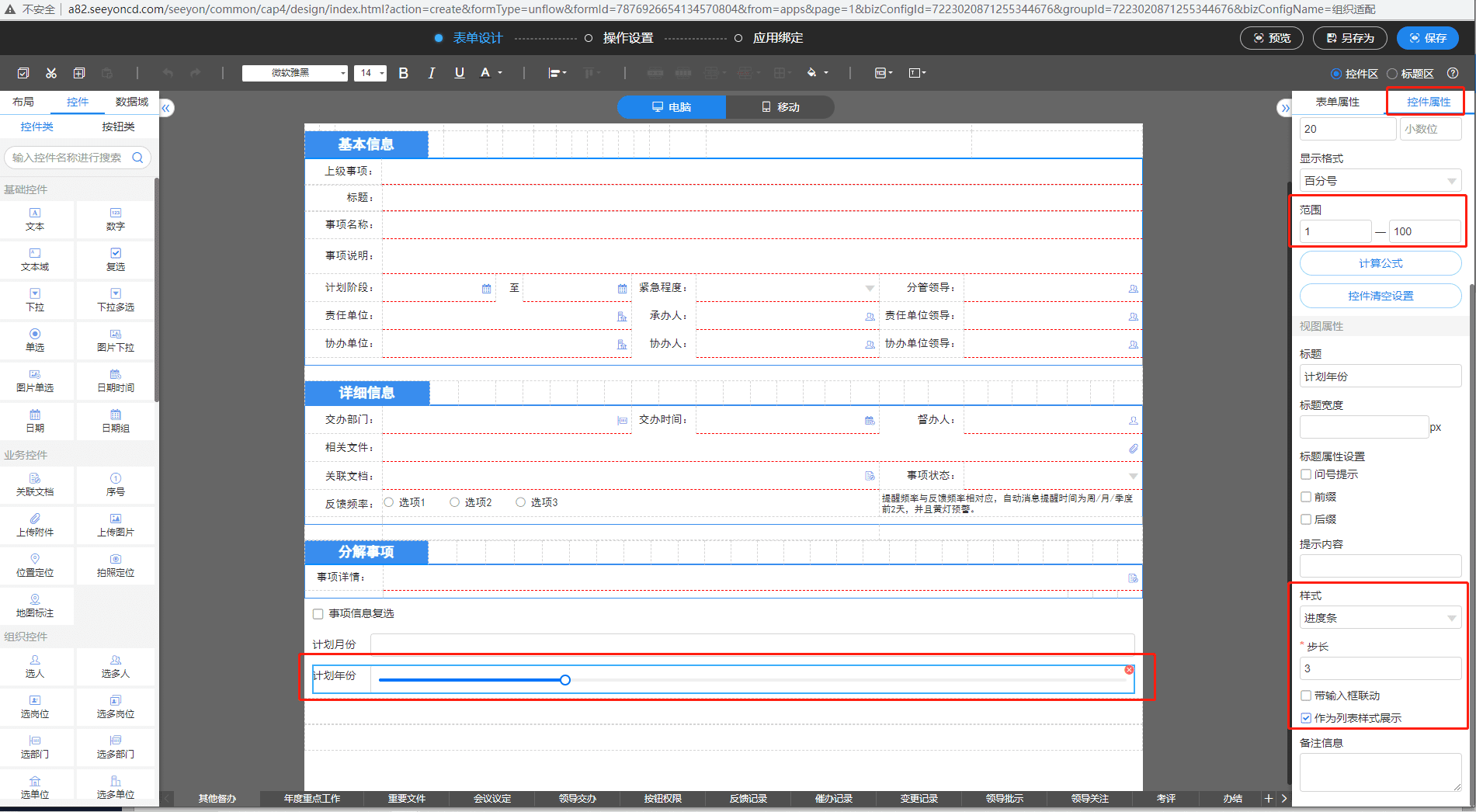Add a 数字 number control
This screenshot has width=1476, height=812.
(x=116, y=219)
